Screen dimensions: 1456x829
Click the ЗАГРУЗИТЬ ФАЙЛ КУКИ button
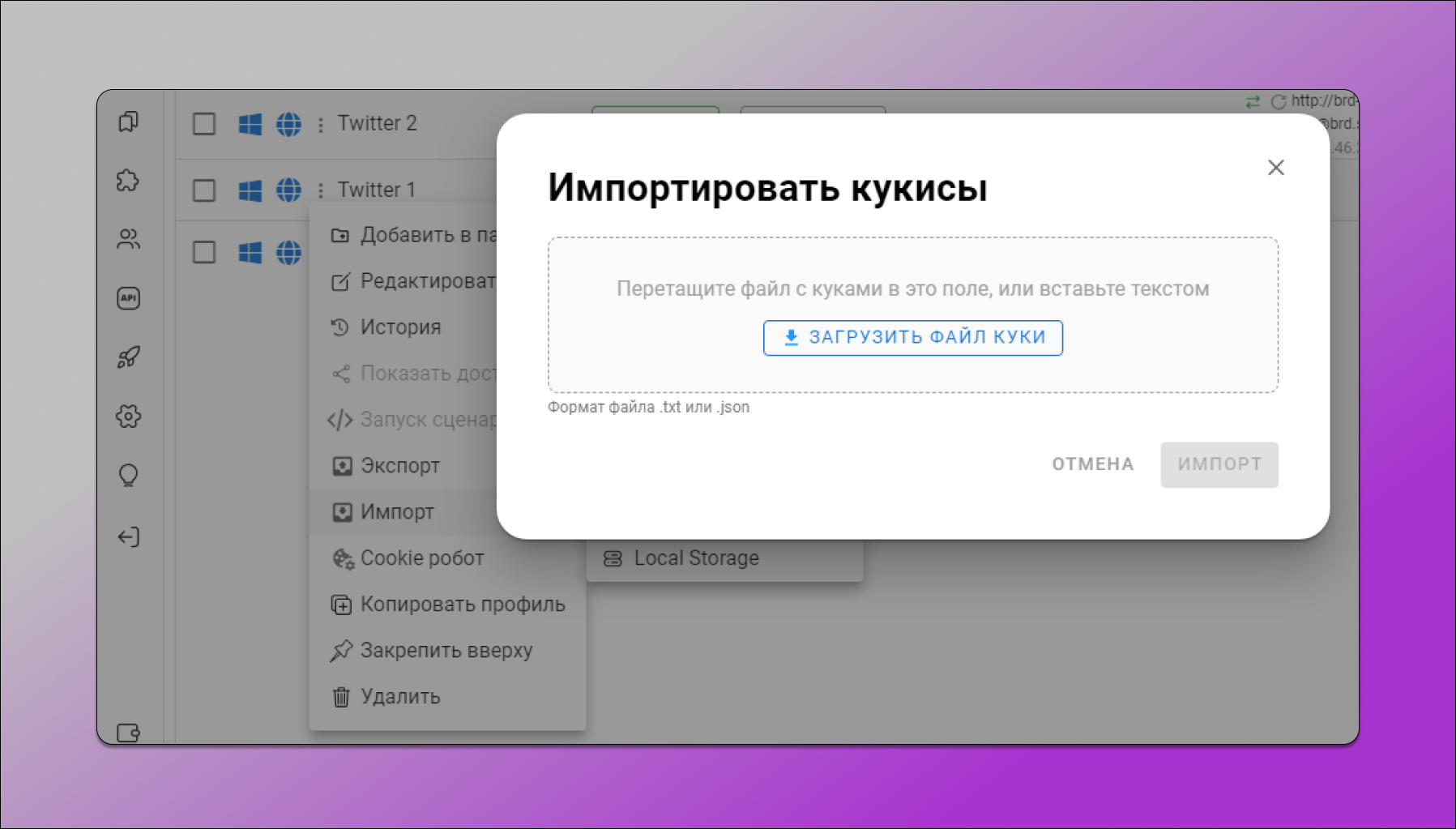(912, 337)
